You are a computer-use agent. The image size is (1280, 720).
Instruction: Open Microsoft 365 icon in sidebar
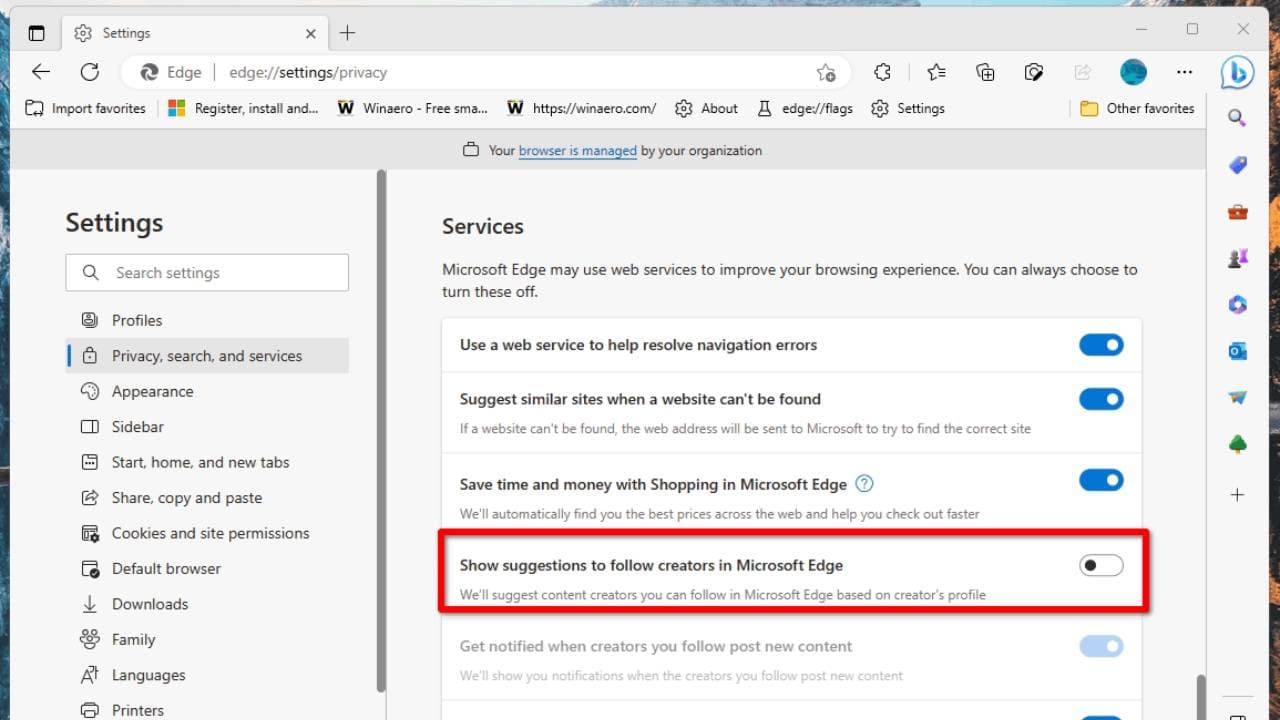coord(1237,305)
